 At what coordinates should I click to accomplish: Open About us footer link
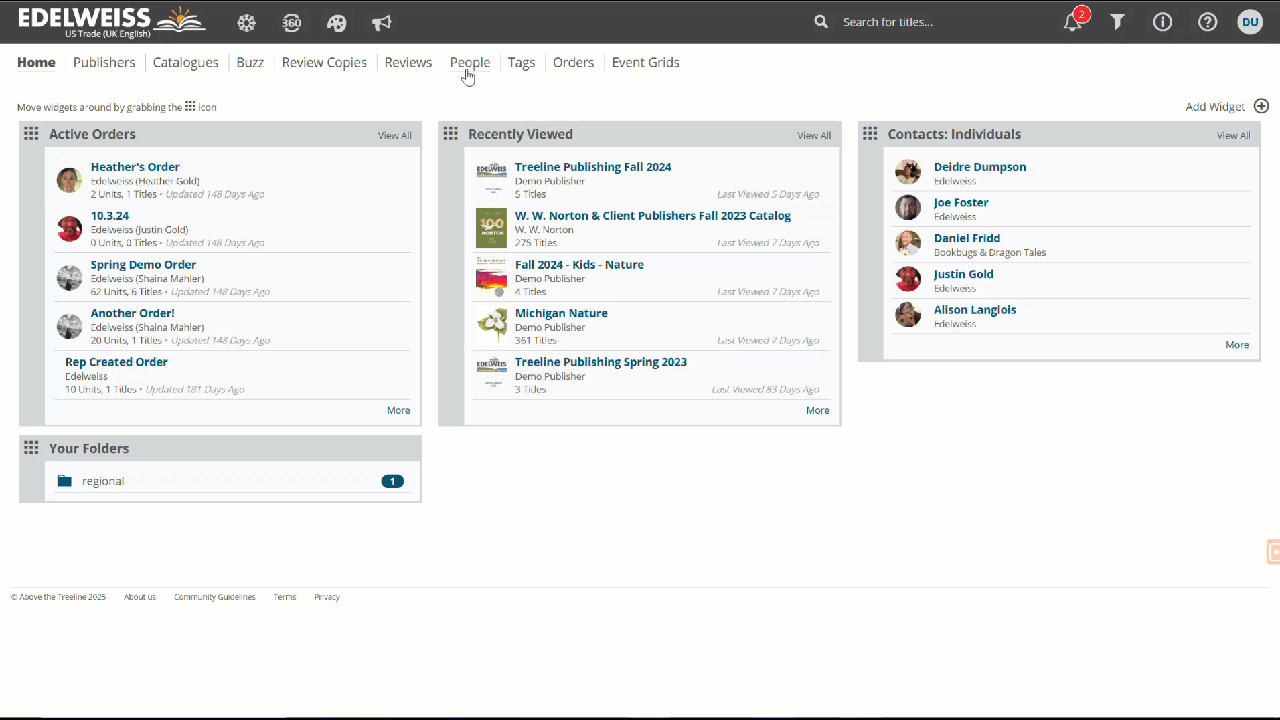coord(140,597)
